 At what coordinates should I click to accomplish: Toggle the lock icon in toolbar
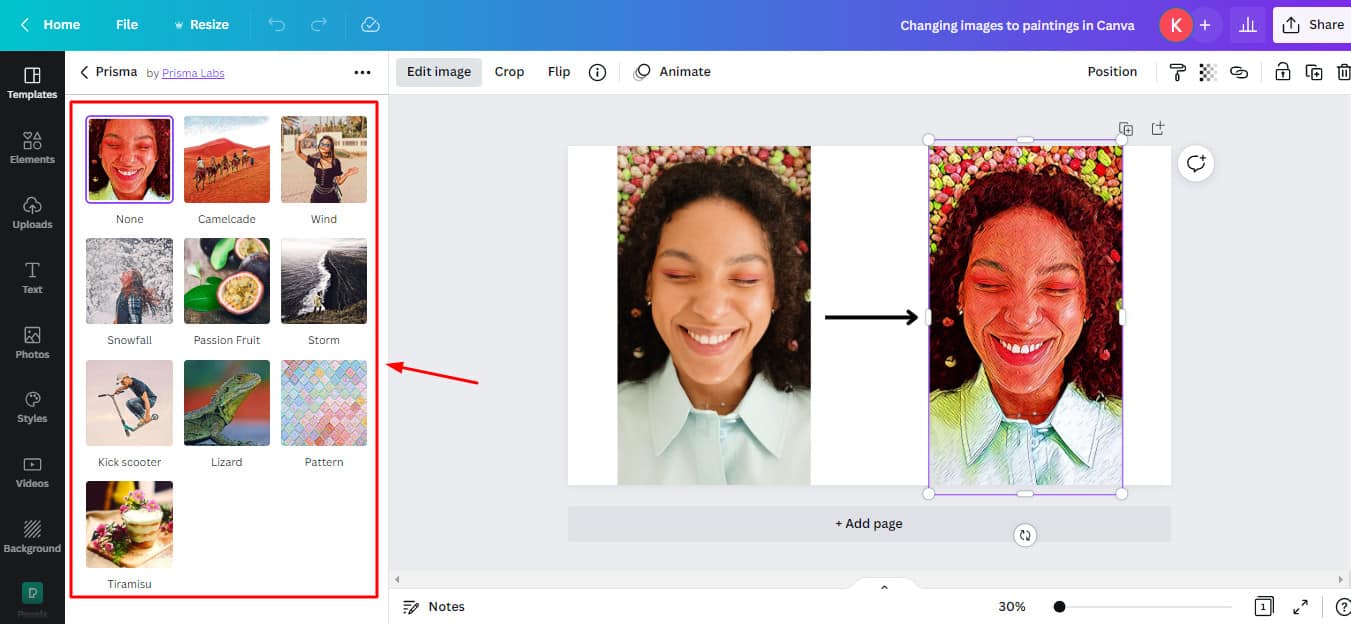pyautogui.click(x=1282, y=72)
